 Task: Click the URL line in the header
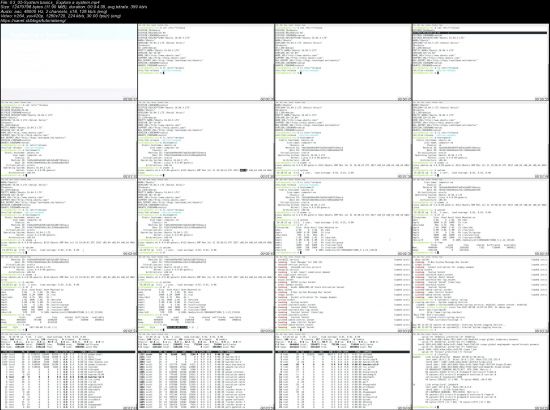(x=33, y=20)
